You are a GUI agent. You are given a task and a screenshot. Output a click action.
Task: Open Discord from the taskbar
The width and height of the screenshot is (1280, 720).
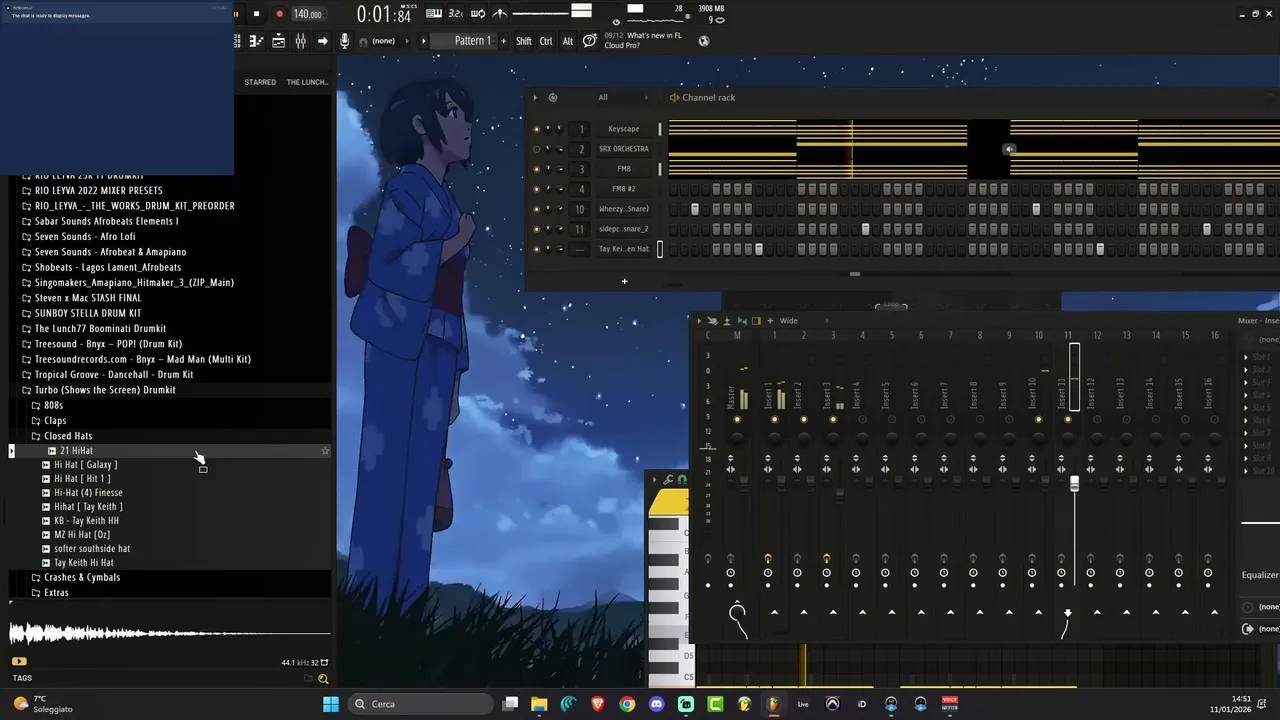coord(656,704)
